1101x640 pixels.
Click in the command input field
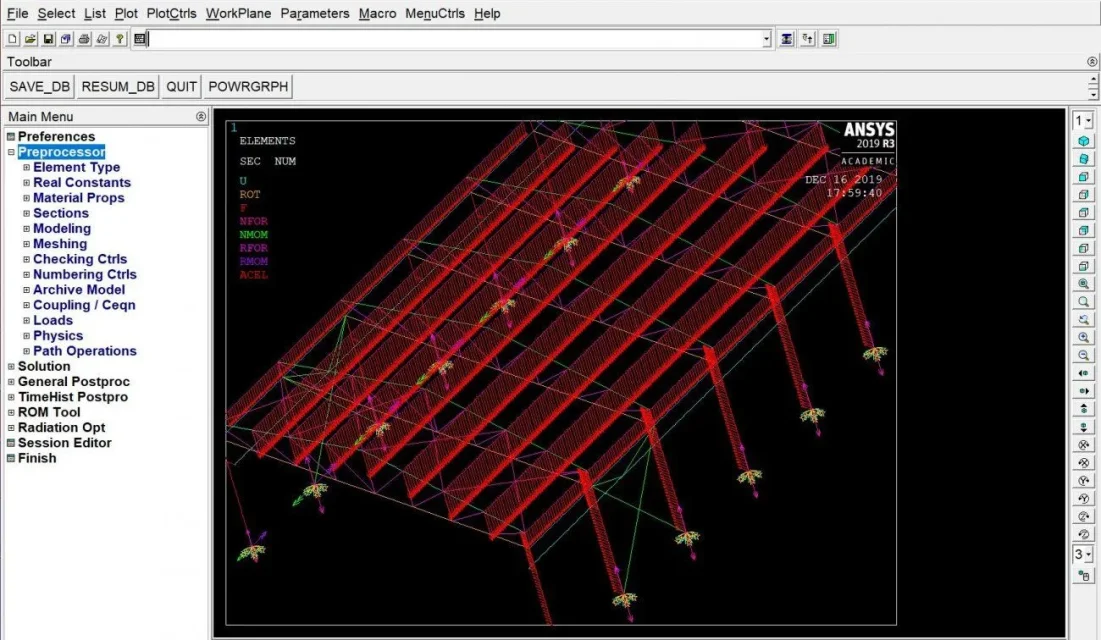[455, 39]
